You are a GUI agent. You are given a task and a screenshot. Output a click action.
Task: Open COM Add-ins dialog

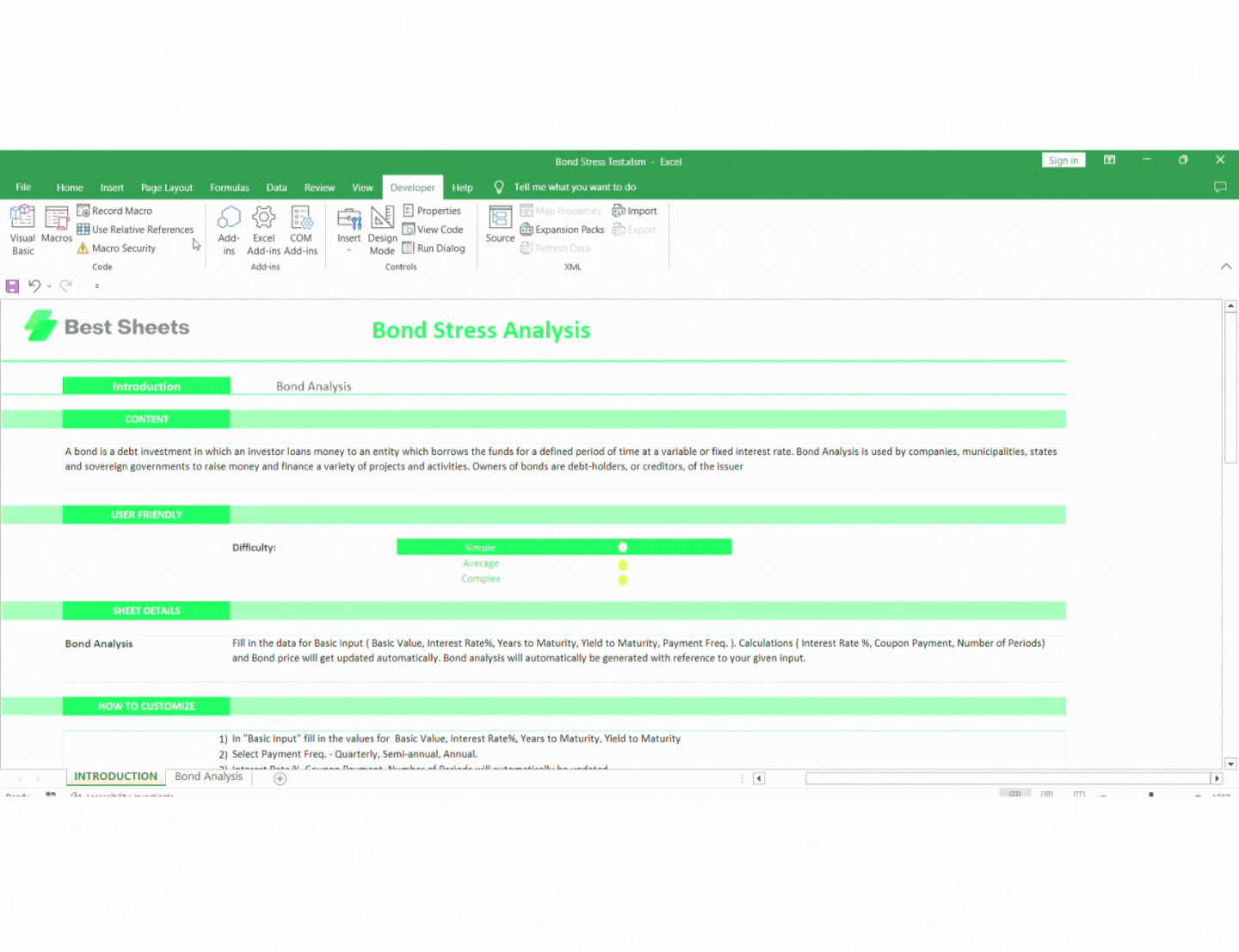[300, 230]
